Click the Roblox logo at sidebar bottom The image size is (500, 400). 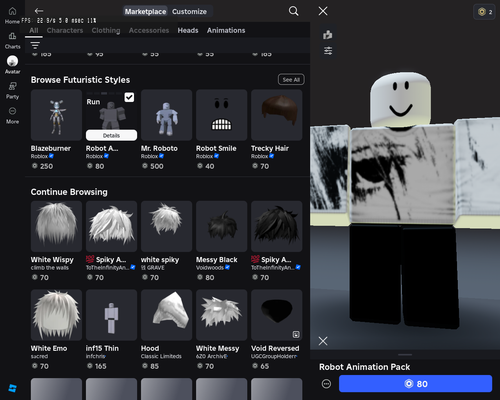click(12, 388)
